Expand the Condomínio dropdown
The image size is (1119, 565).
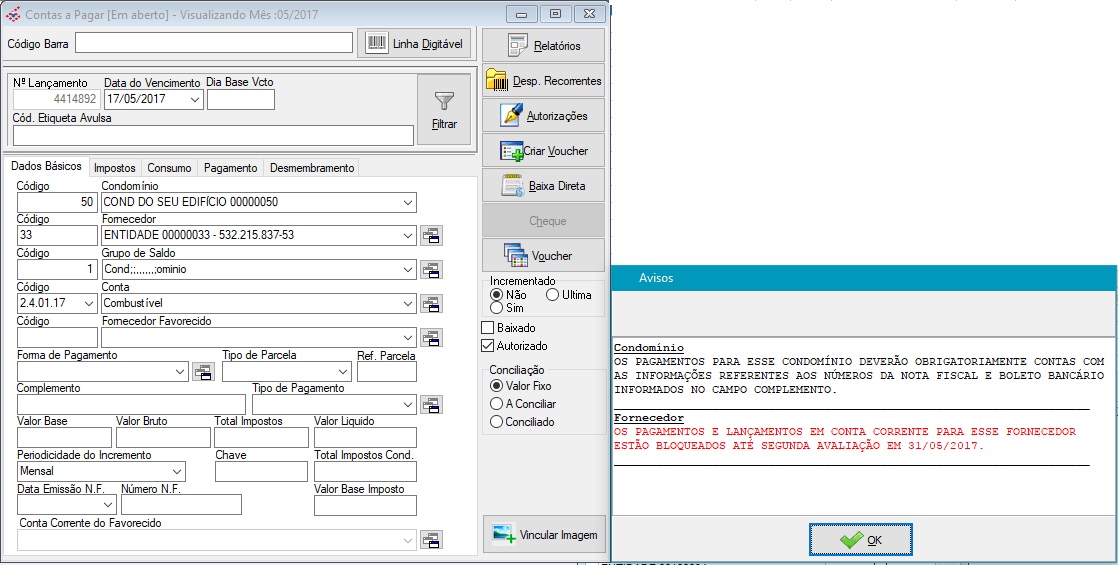[407, 203]
